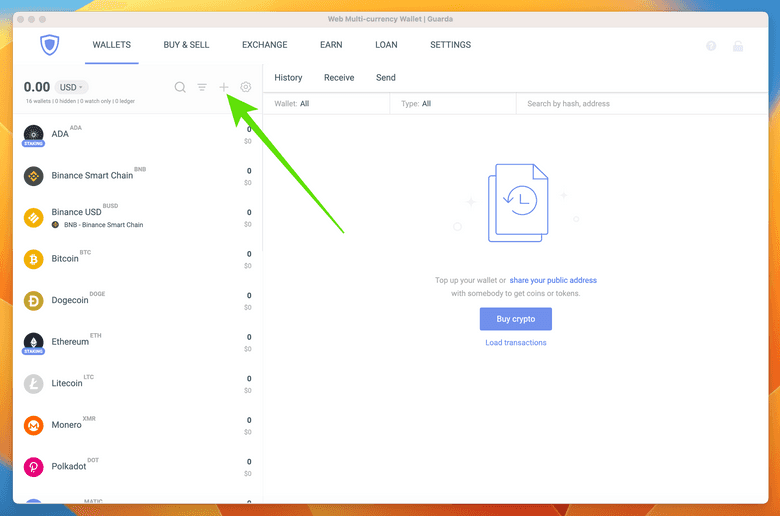Follow the share your public address link

point(553,280)
